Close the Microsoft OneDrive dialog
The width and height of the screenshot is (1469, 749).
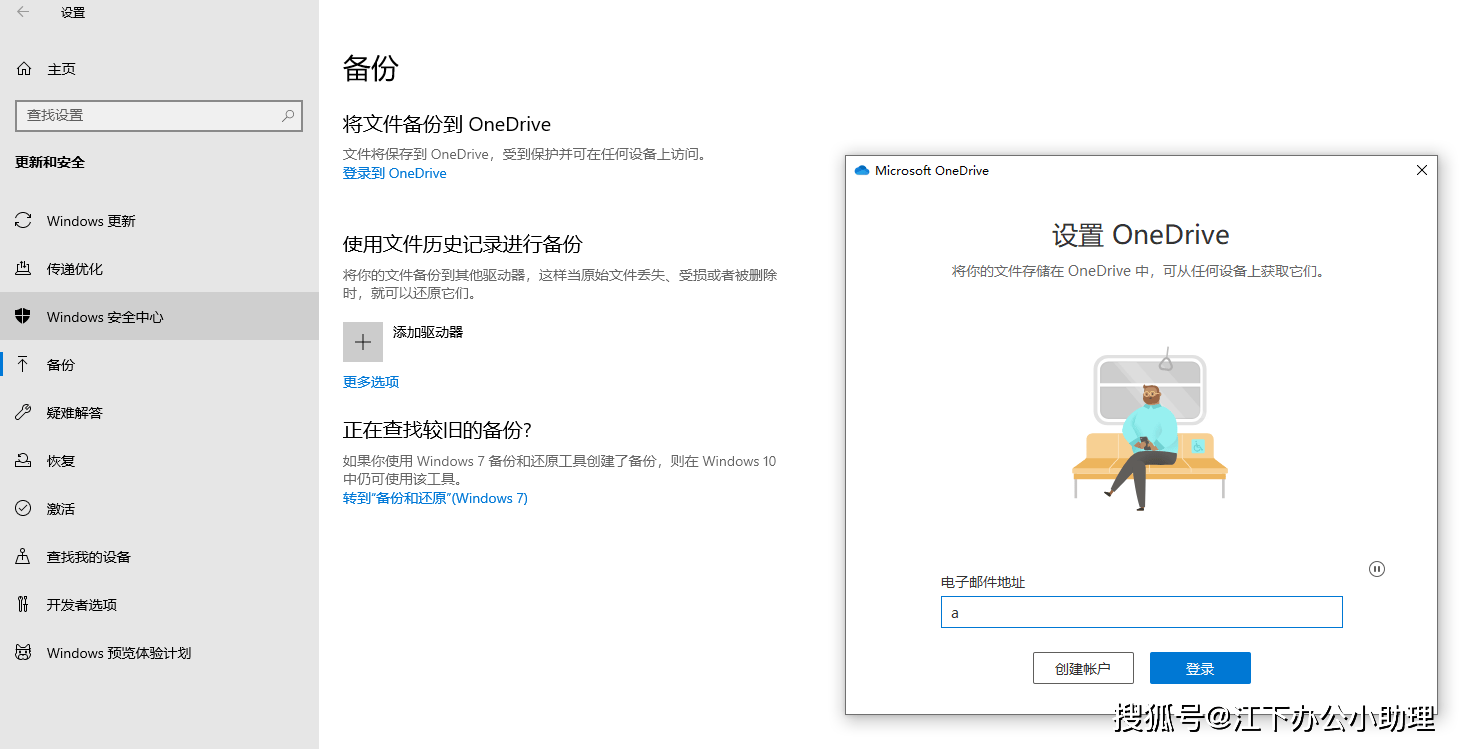coord(1422,171)
